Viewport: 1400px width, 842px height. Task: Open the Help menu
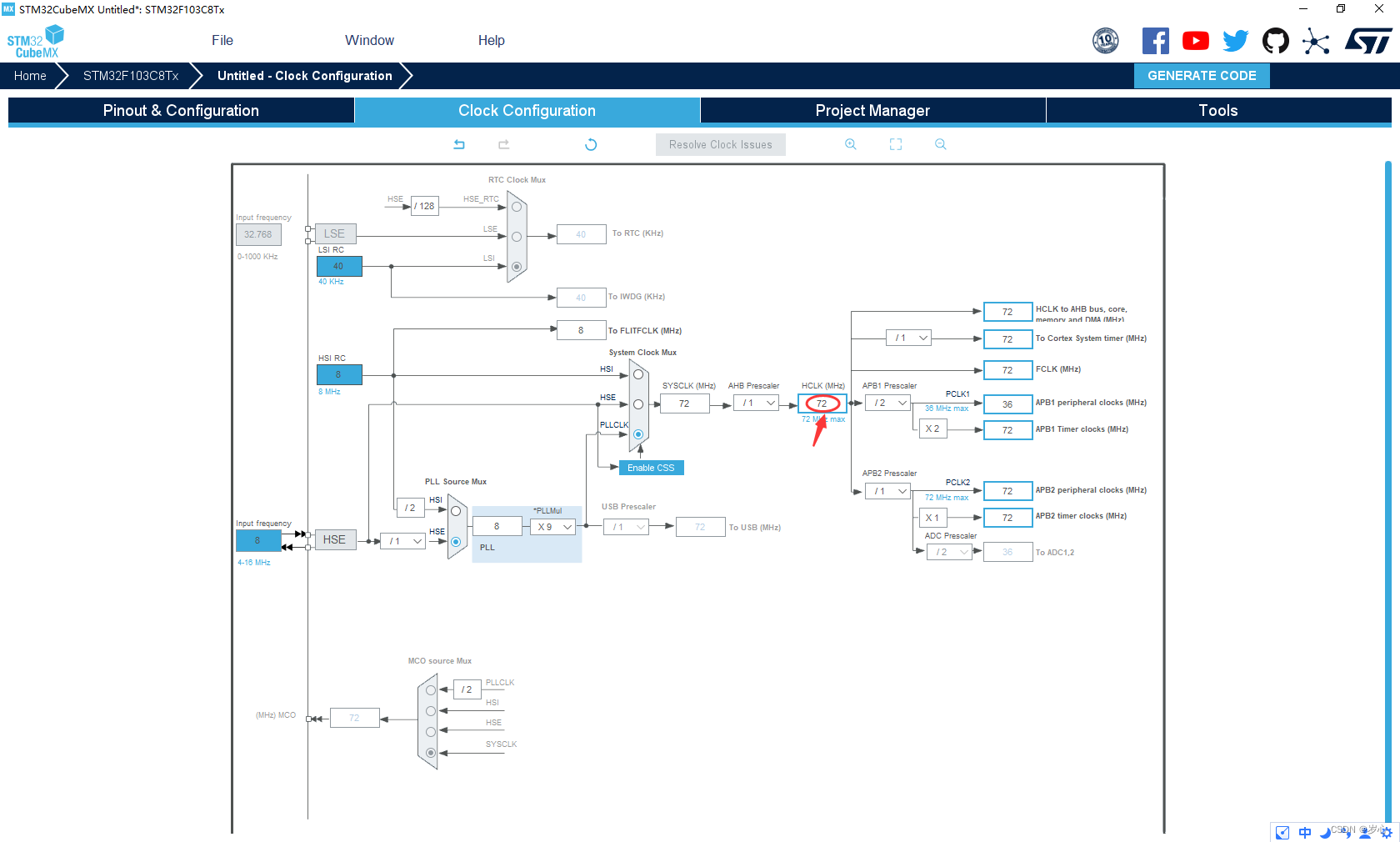pos(492,40)
